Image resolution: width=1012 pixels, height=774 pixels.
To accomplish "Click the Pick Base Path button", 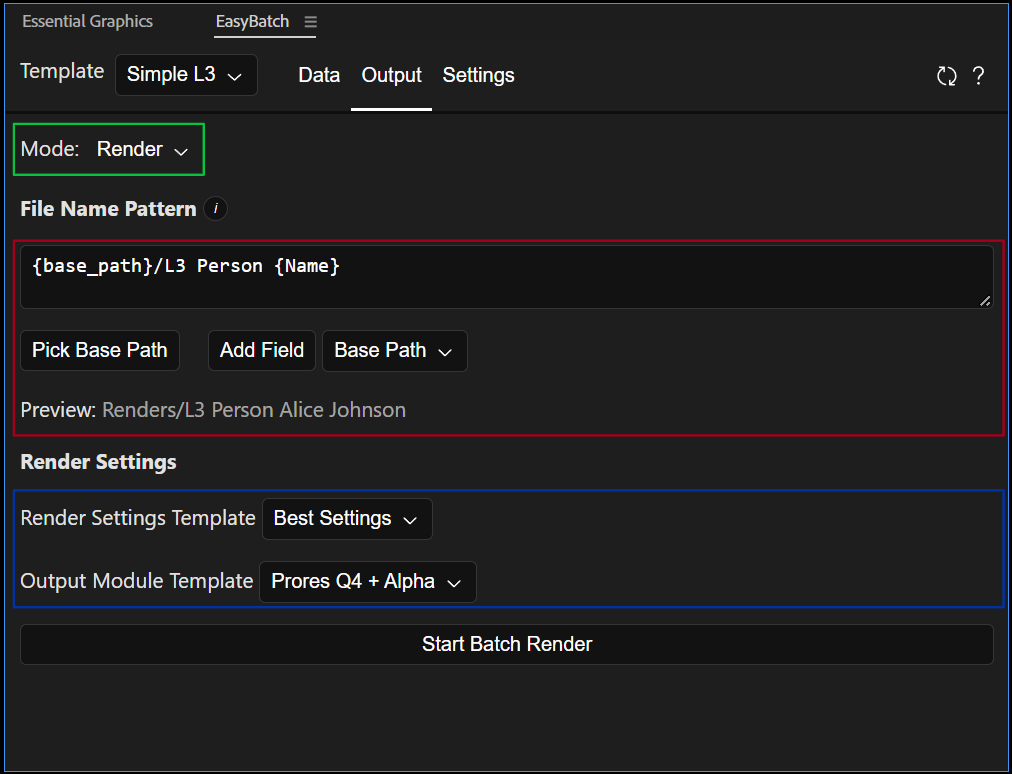I will pos(100,351).
